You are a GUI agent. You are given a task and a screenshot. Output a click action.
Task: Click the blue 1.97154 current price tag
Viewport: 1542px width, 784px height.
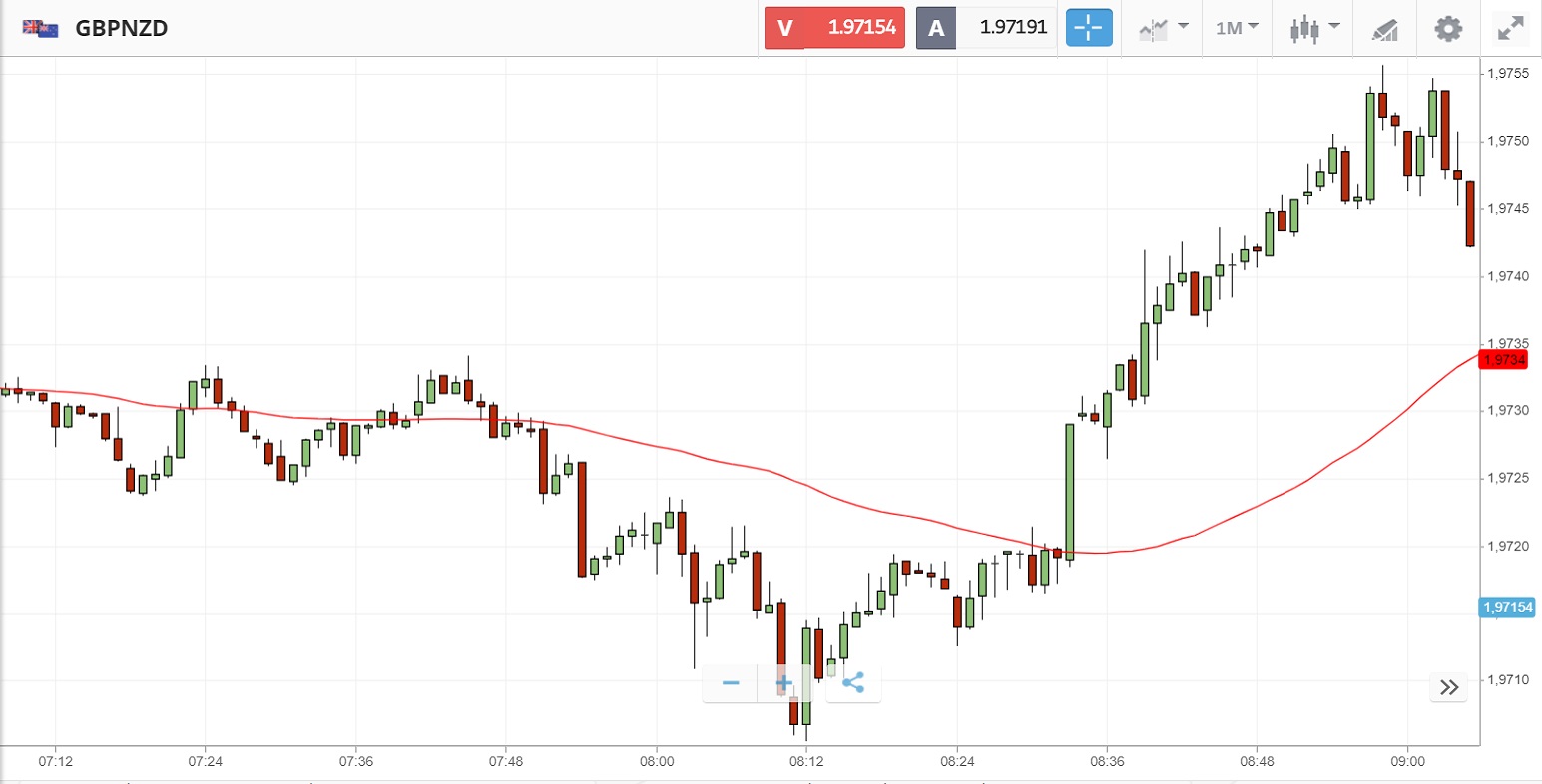click(x=1507, y=607)
